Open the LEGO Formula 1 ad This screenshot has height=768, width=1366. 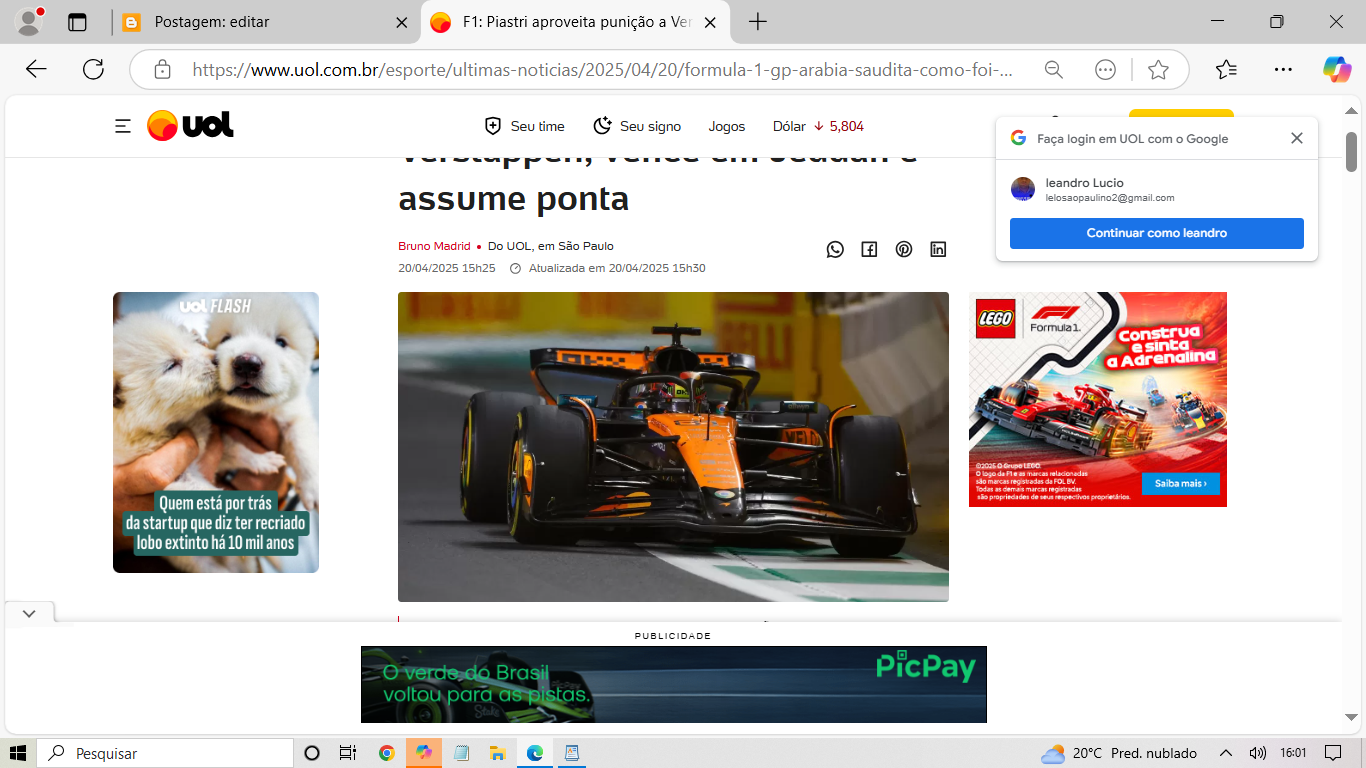1098,399
